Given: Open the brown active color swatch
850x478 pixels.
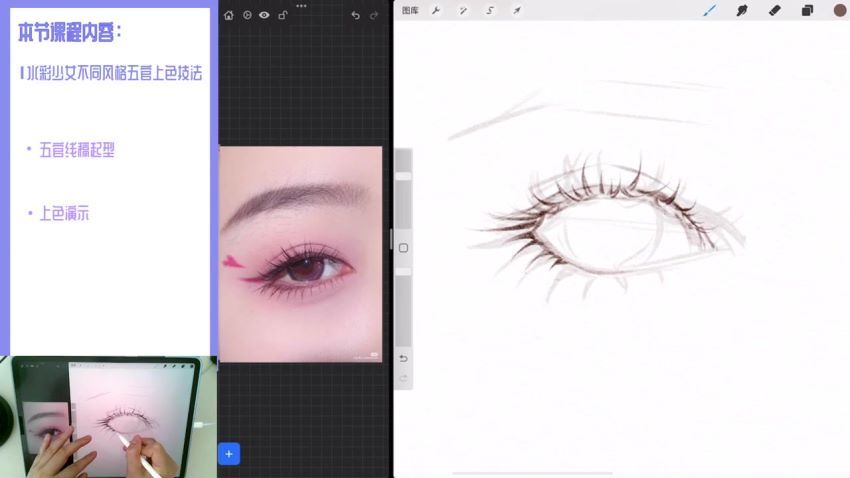Looking at the screenshot, I should (x=839, y=10).
